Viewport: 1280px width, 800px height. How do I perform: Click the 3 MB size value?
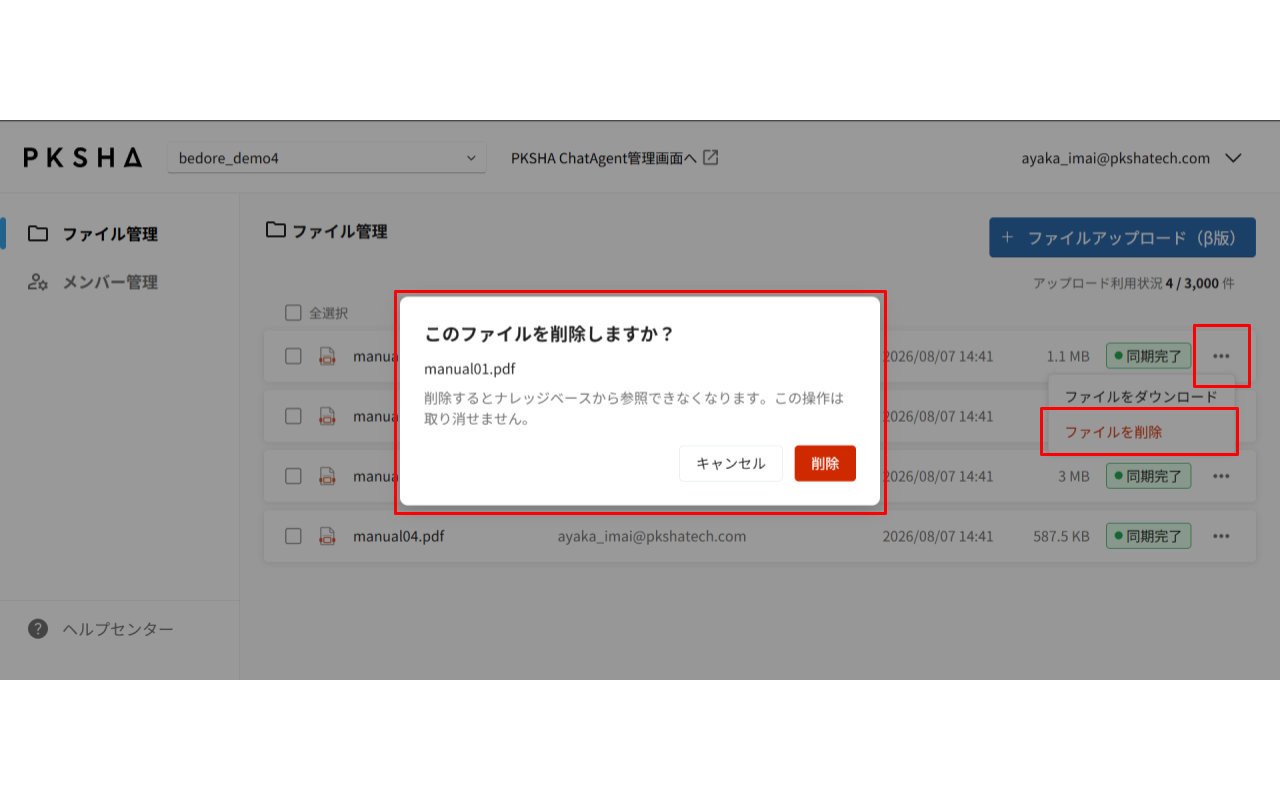click(1074, 476)
